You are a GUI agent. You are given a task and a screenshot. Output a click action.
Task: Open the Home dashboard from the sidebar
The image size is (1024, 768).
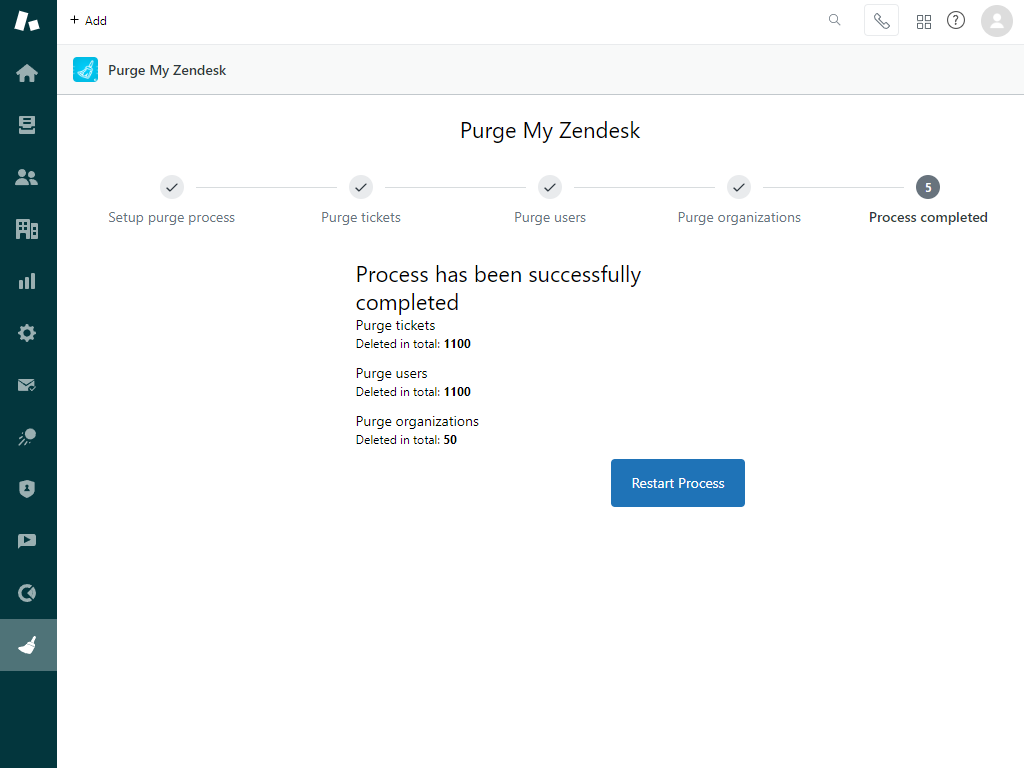coord(27,73)
